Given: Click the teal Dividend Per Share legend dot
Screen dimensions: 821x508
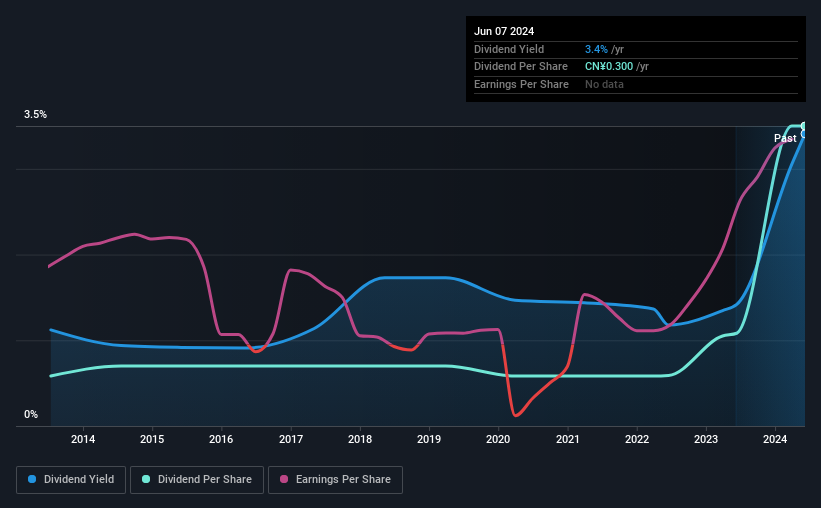Looking at the screenshot, I should [x=146, y=480].
